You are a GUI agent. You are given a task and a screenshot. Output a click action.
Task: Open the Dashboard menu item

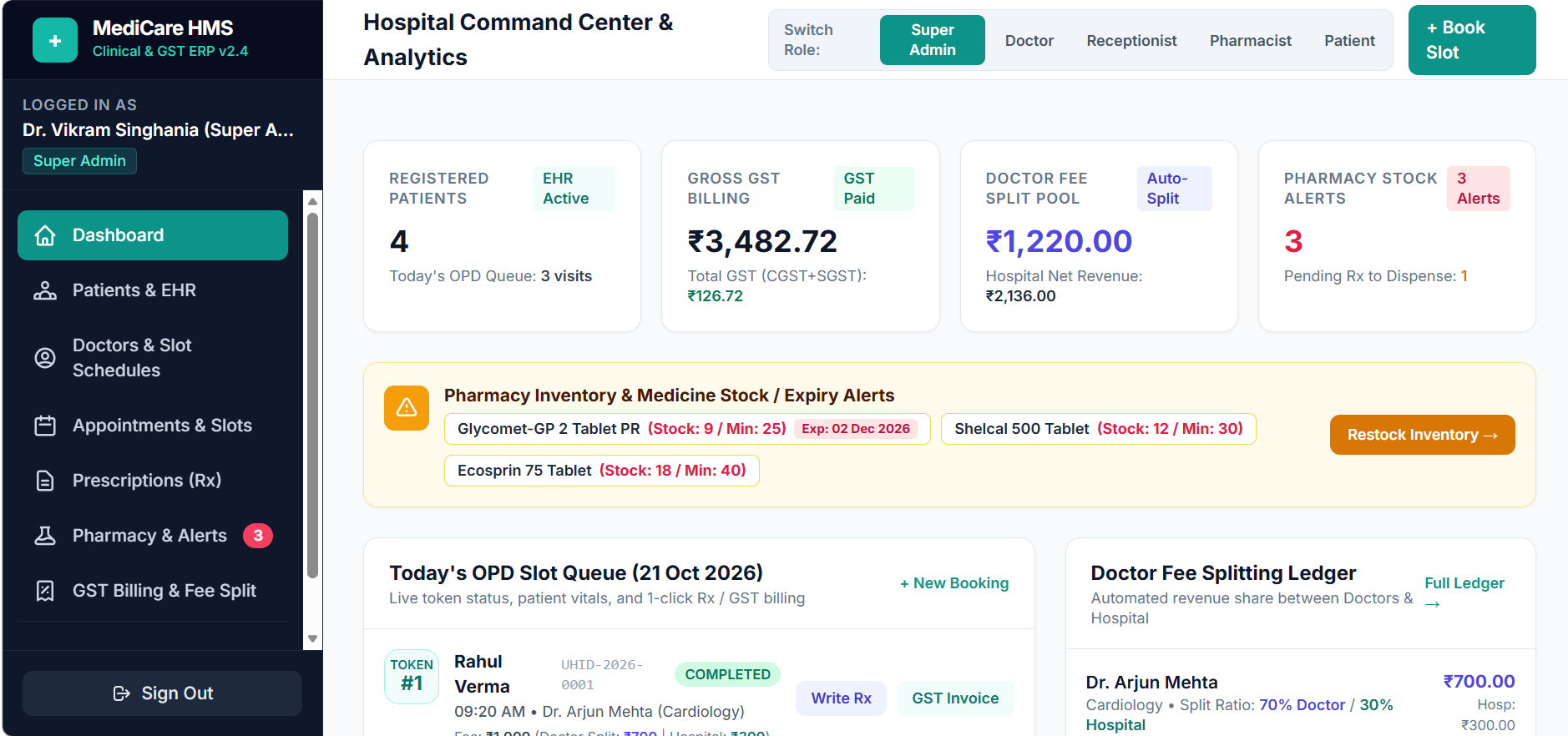pyautogui.click(x=153, y=235)
